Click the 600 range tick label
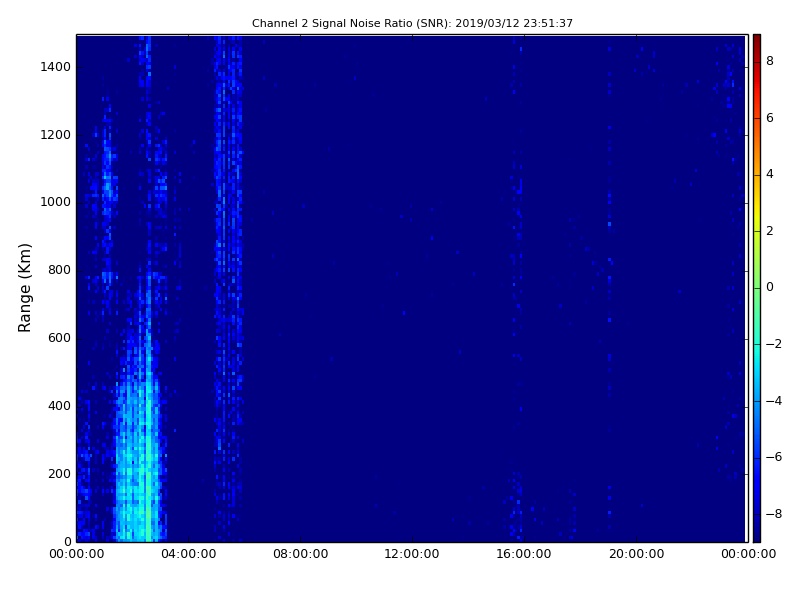800x600 pixels. (x=59, y=338)
